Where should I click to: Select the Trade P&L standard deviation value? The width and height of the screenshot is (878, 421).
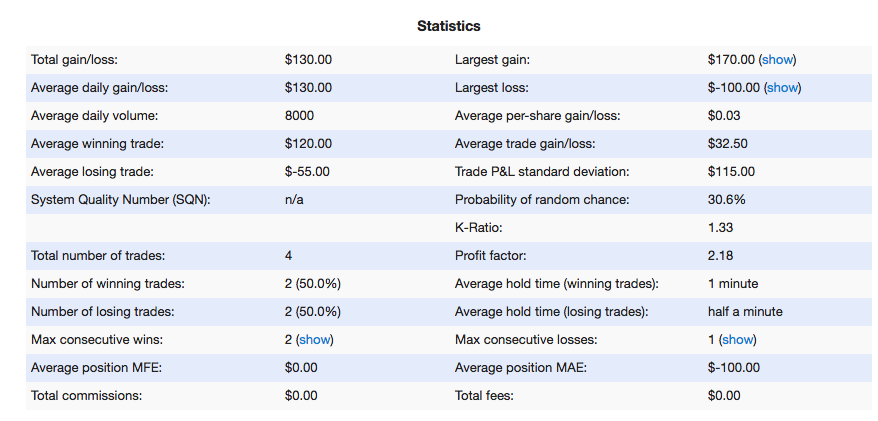tap(731, 172)
